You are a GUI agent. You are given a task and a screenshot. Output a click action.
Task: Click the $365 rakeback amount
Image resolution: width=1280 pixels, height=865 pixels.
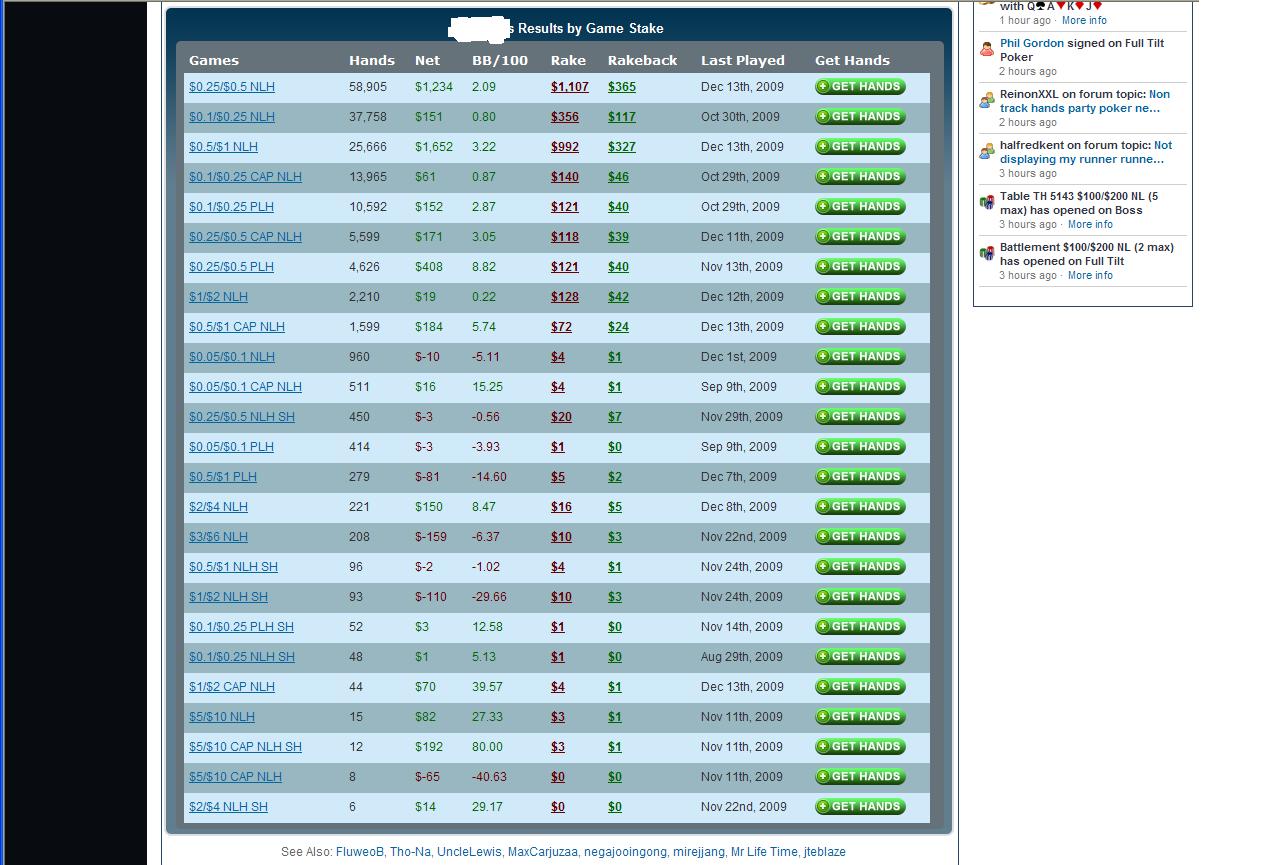621,87
